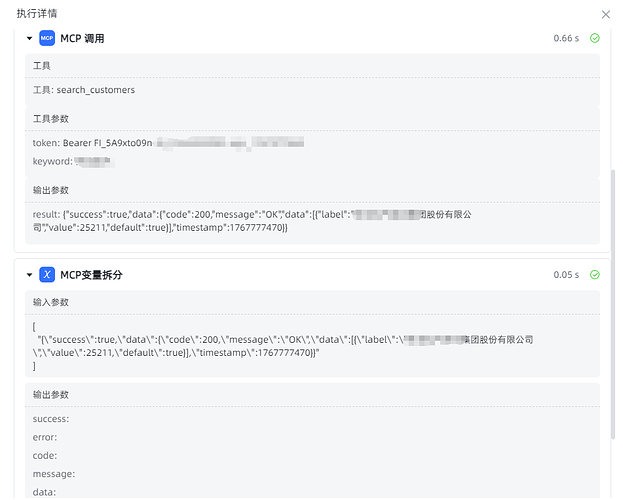Click the blue X variable icon

(47, 275)
